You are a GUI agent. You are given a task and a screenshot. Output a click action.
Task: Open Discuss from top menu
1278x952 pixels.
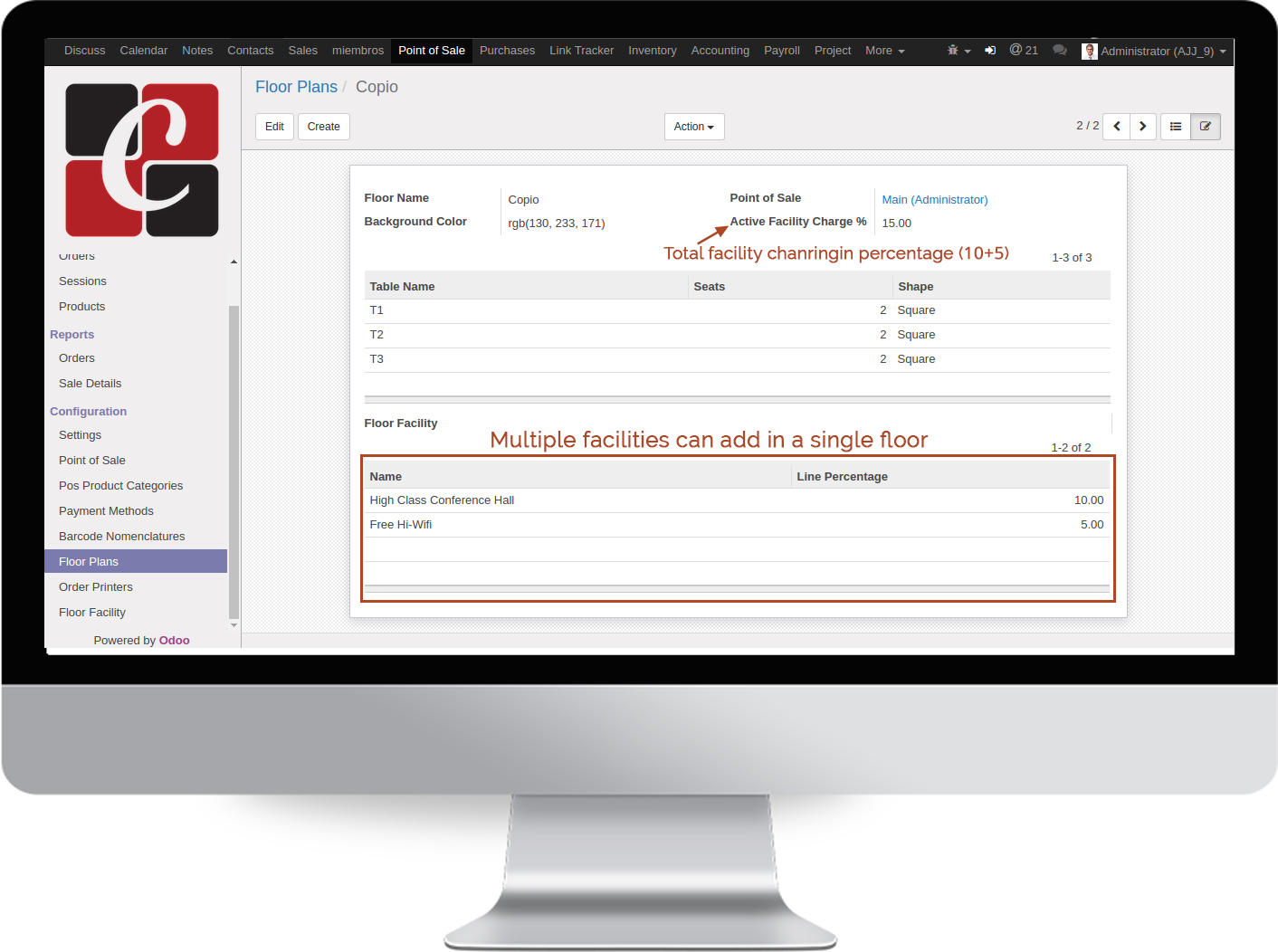point(85,51)
